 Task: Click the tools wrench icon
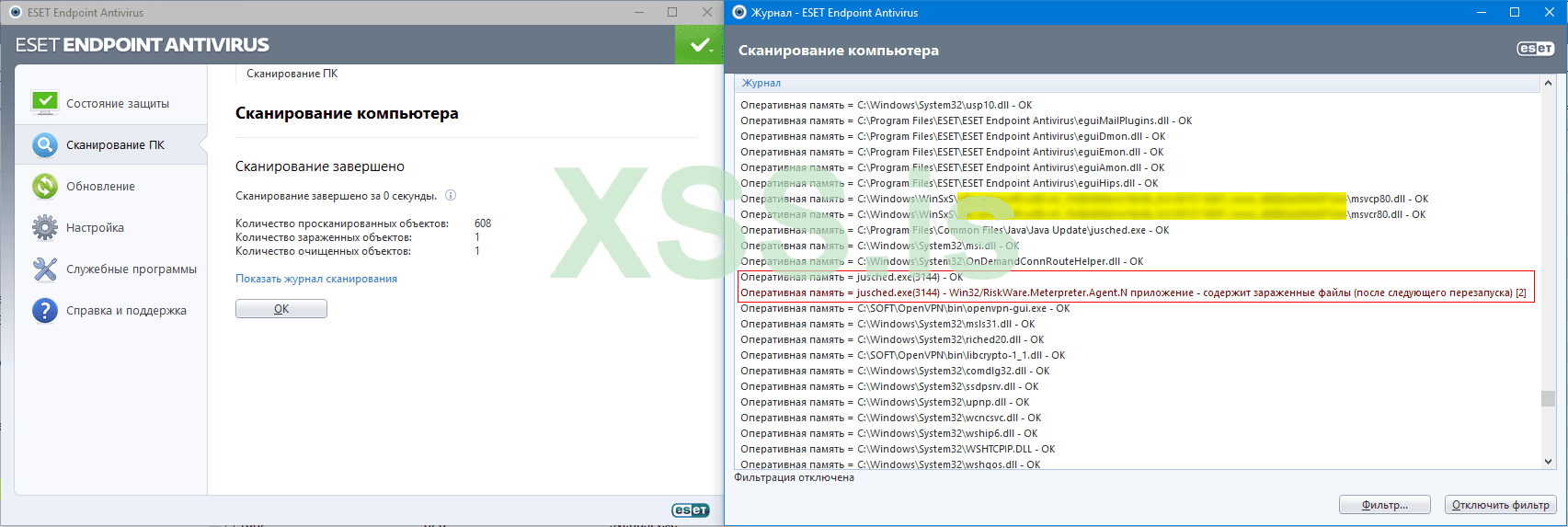point(44,269)
